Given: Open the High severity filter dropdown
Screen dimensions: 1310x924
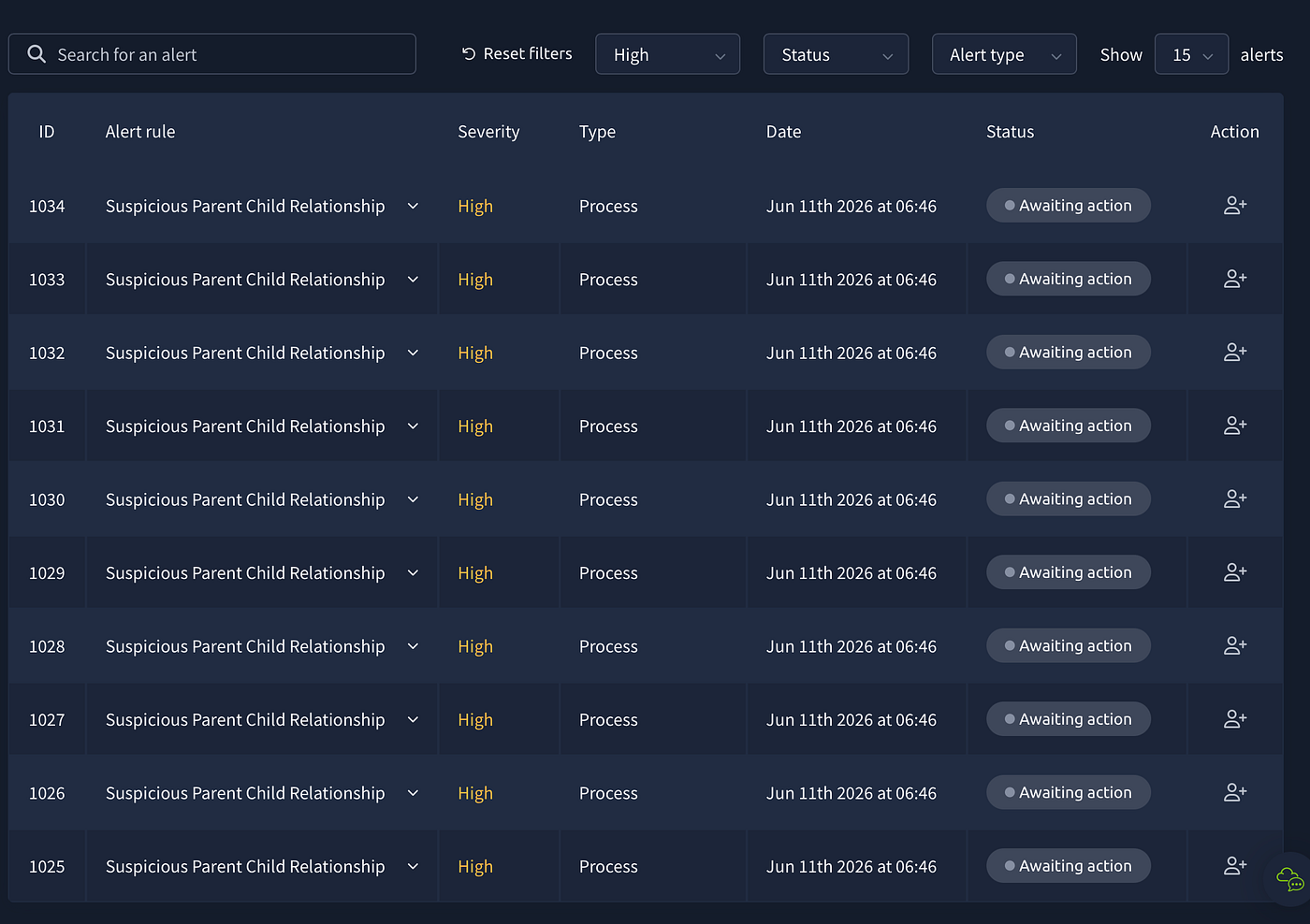Looking at the screenshot, I should coord(667,54).
